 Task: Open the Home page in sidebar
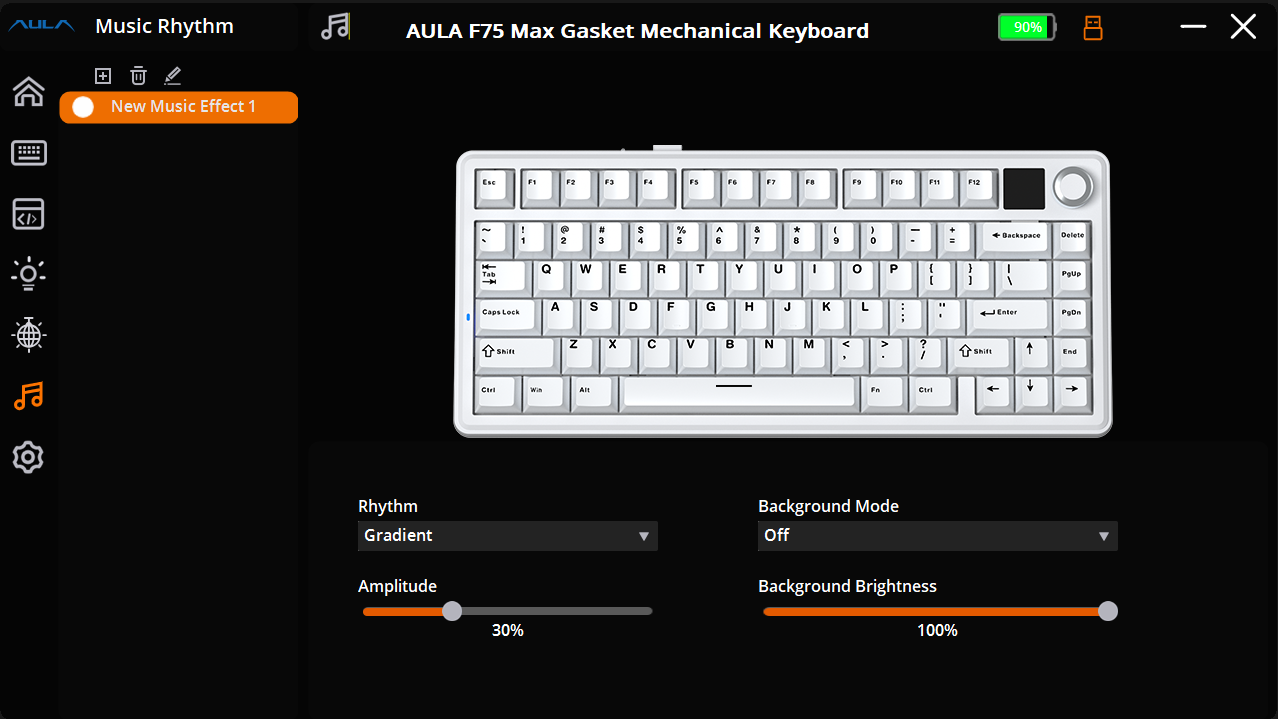point(28,92)
